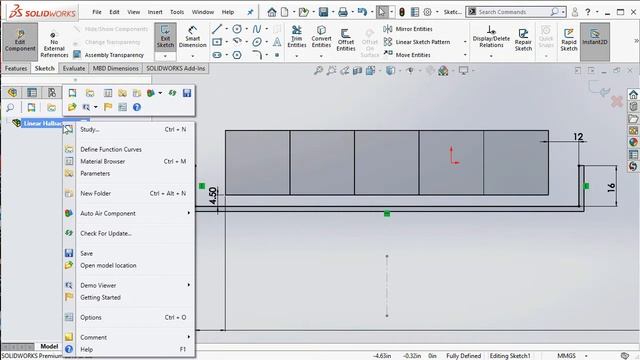The image size is (640, 360).
Task: Open the Move Entities dropdown arrow
Action: 465,55
